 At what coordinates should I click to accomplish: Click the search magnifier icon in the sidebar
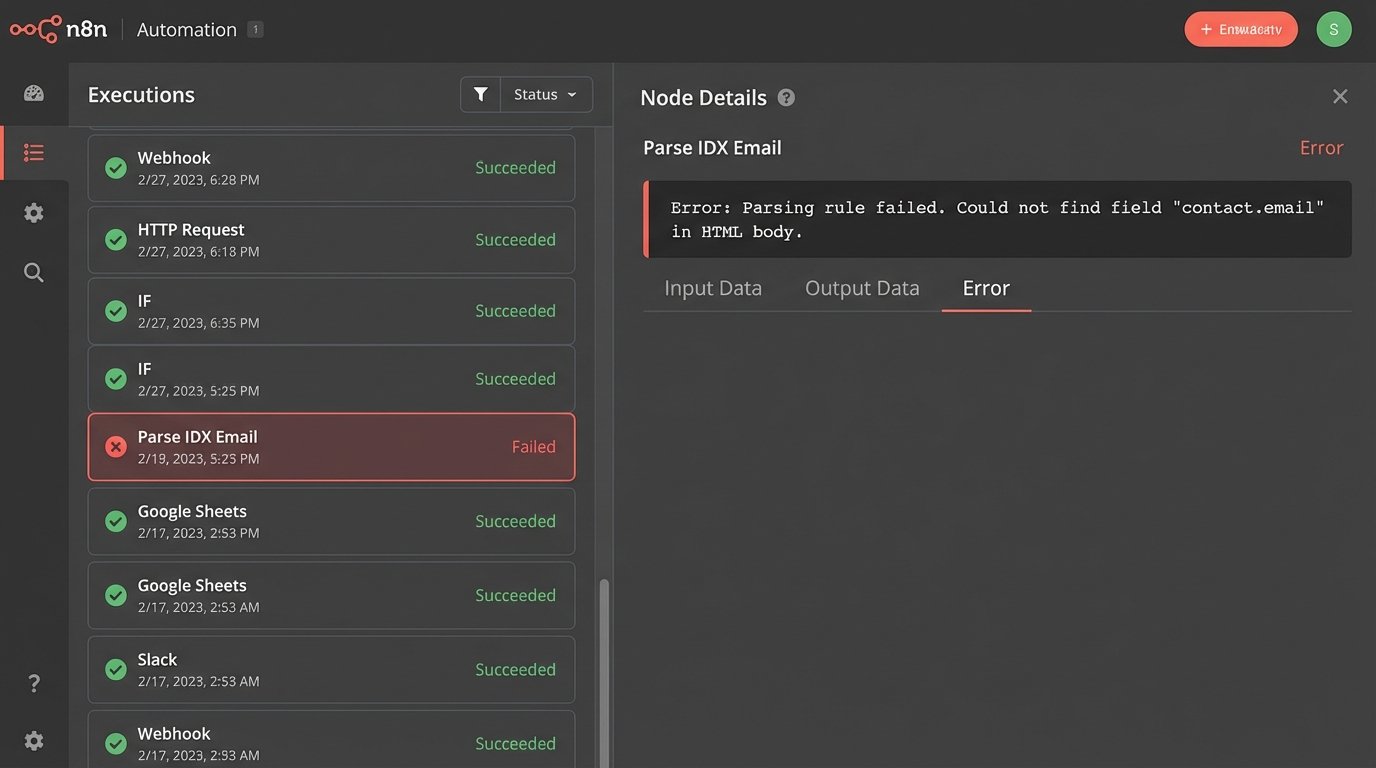click(33, 271)
